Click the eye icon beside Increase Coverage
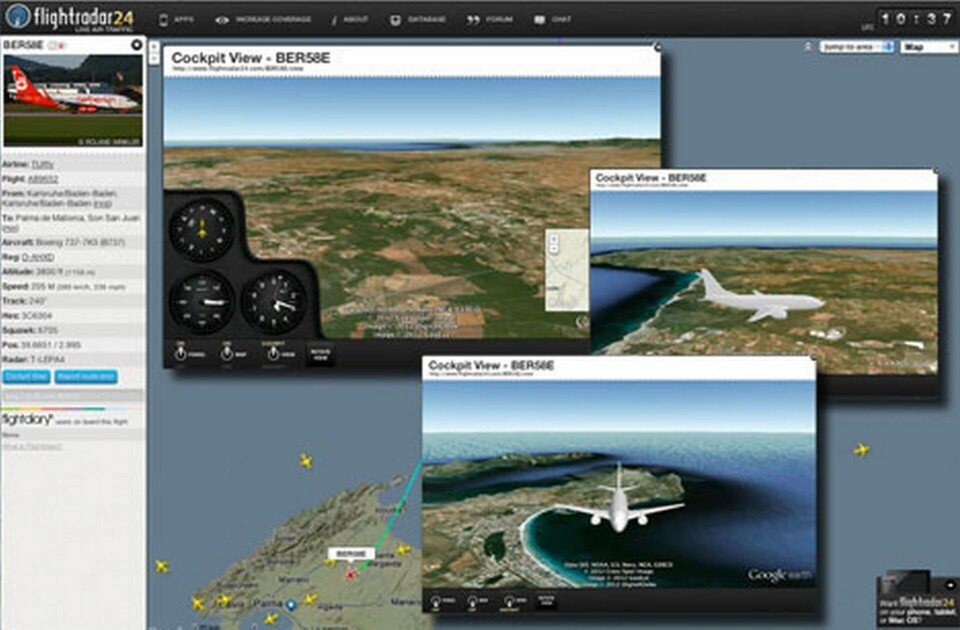Screen dimensions: 960x630 click(222, 20)
